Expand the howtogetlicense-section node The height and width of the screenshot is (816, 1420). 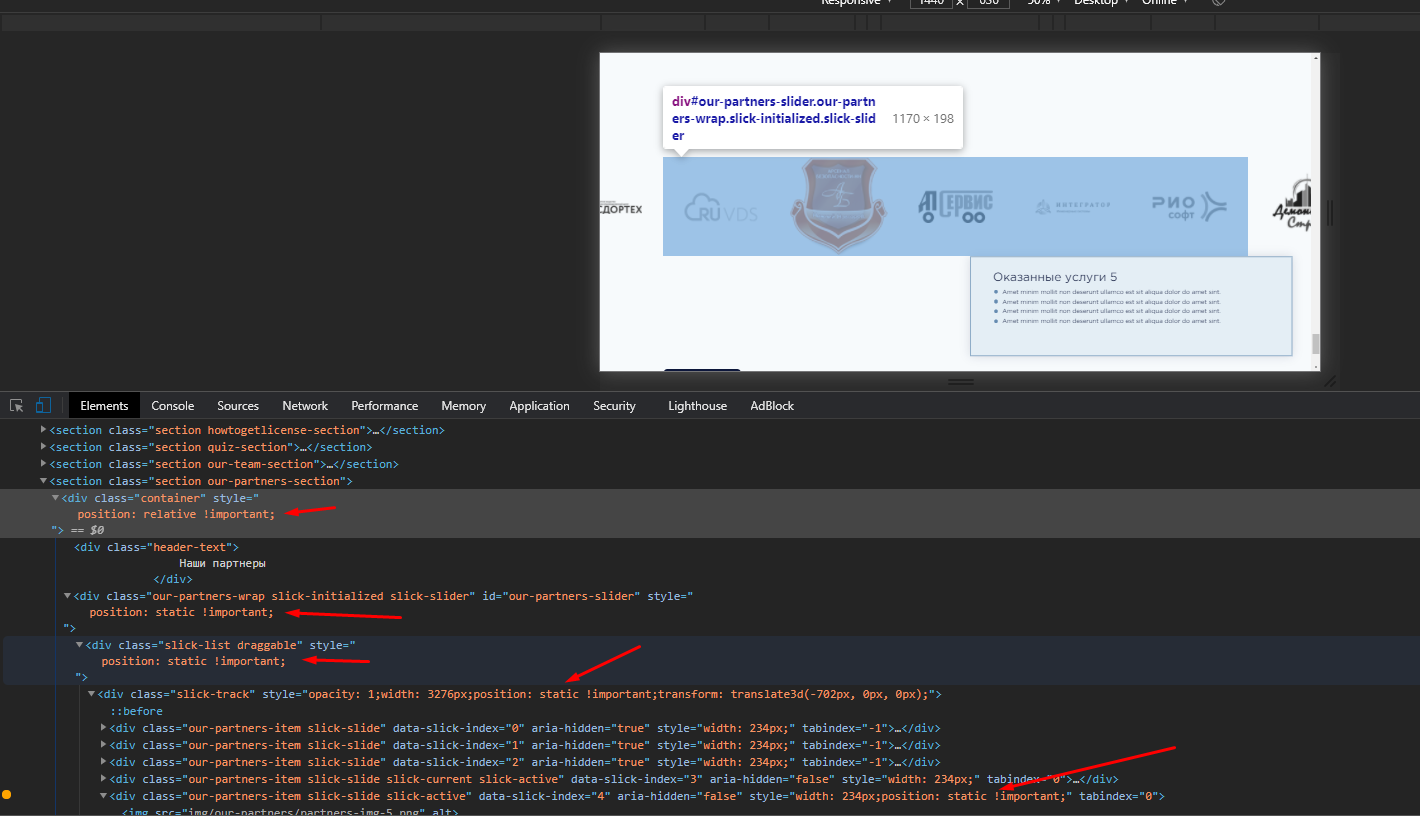(x=43, y=430)
